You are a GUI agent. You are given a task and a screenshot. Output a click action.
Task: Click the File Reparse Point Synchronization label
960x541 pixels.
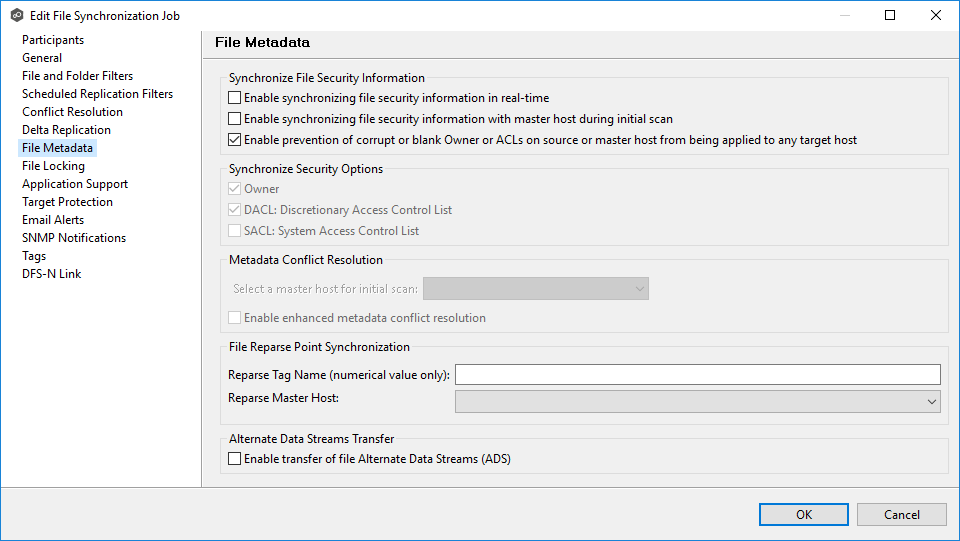[319, 347]
